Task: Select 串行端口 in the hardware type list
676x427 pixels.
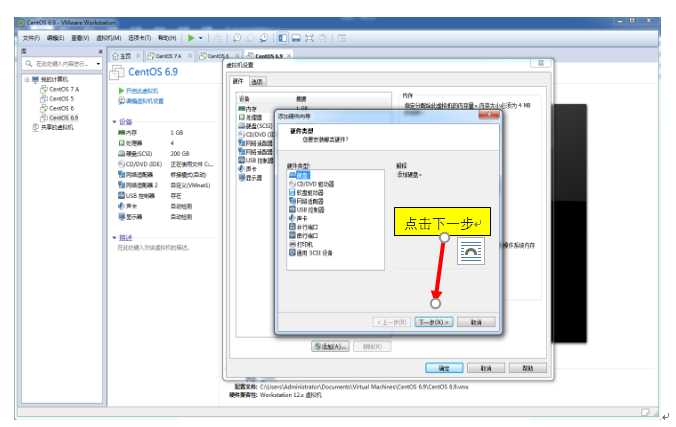Action: [x=304, y=235]
